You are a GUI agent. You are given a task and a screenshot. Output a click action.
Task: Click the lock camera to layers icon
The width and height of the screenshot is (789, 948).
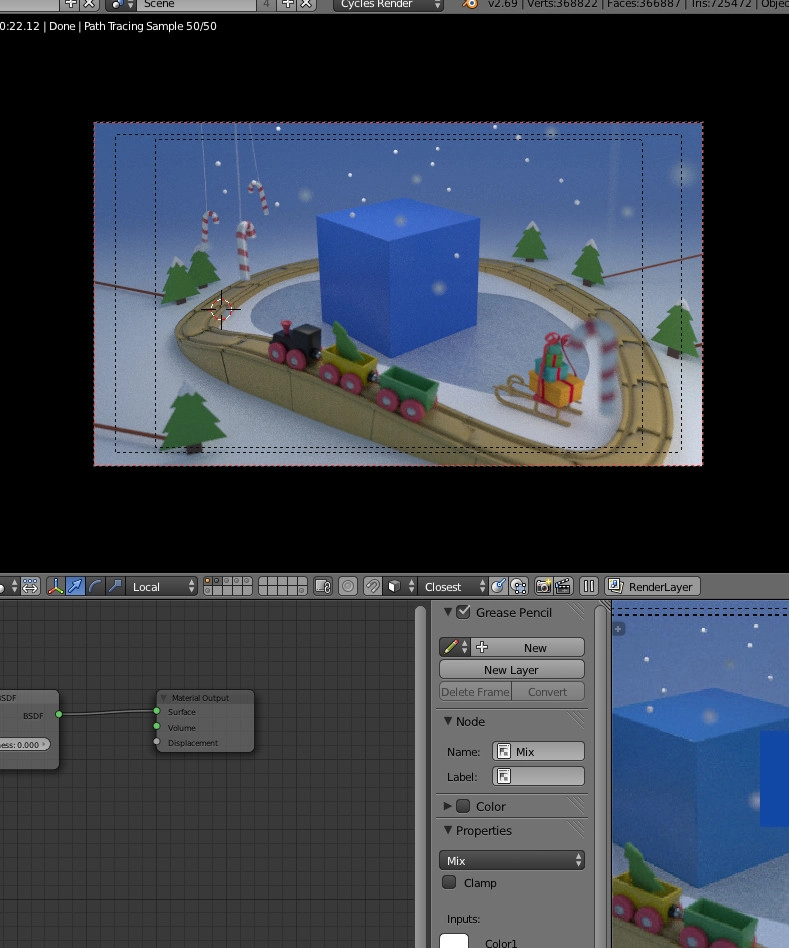tap(323, 586)
